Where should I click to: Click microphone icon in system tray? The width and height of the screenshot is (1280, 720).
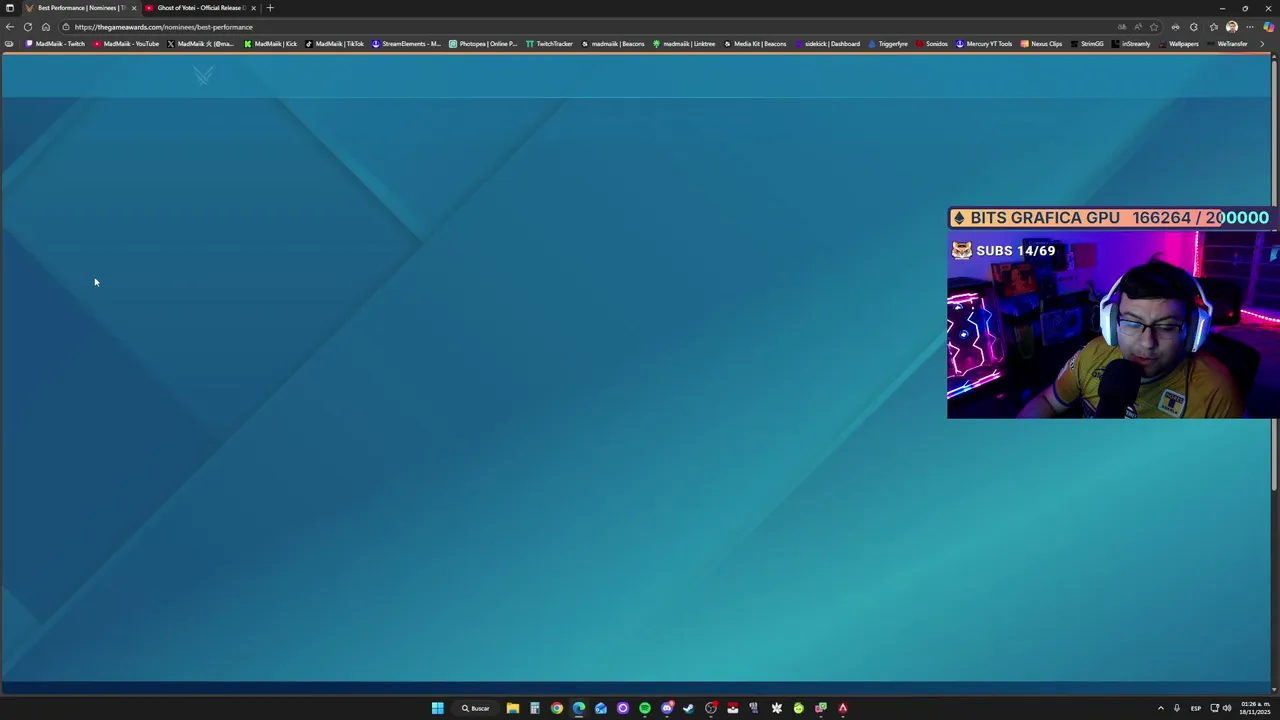[1177, 708]
